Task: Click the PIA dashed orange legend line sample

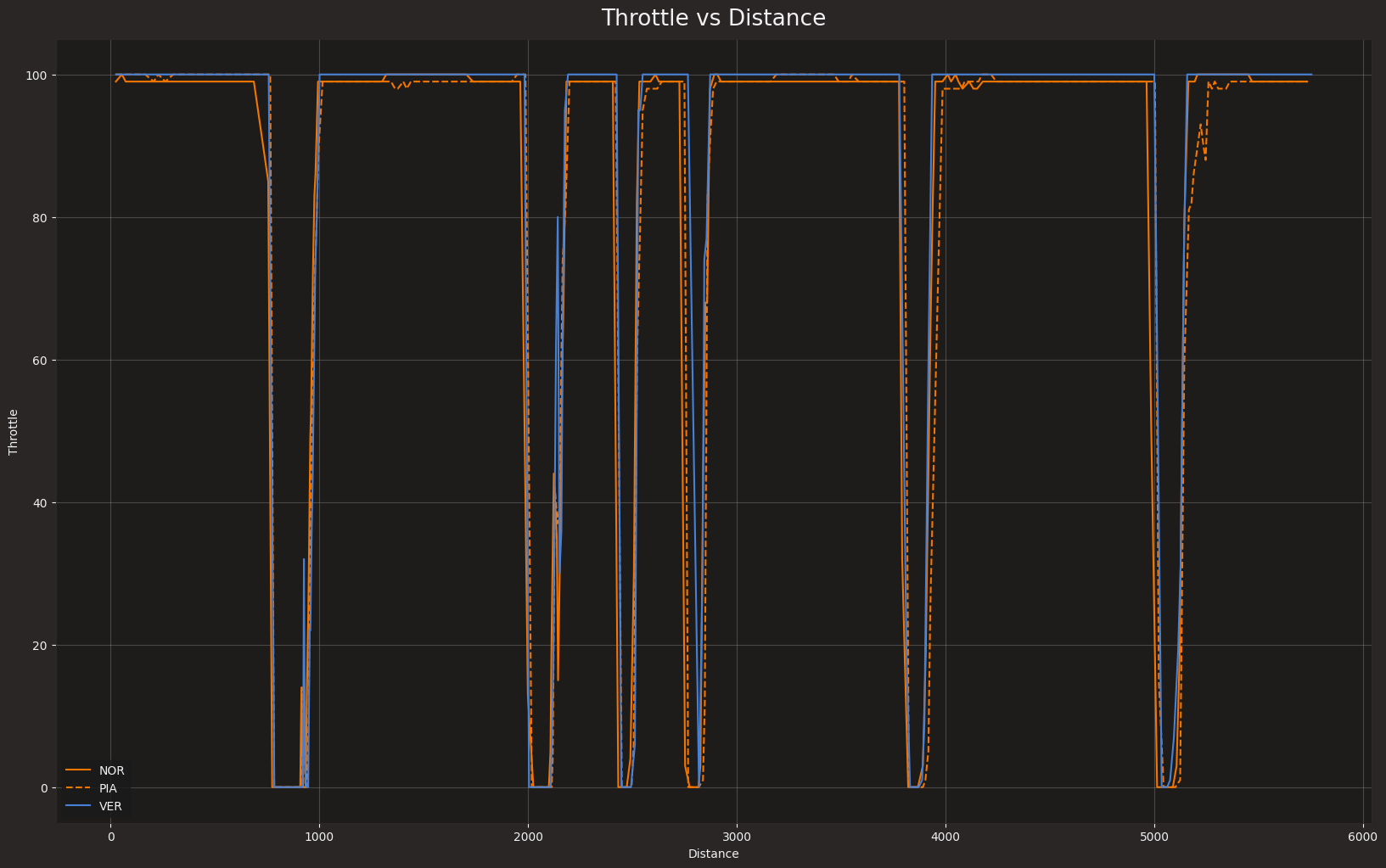Action: (78, 788)
